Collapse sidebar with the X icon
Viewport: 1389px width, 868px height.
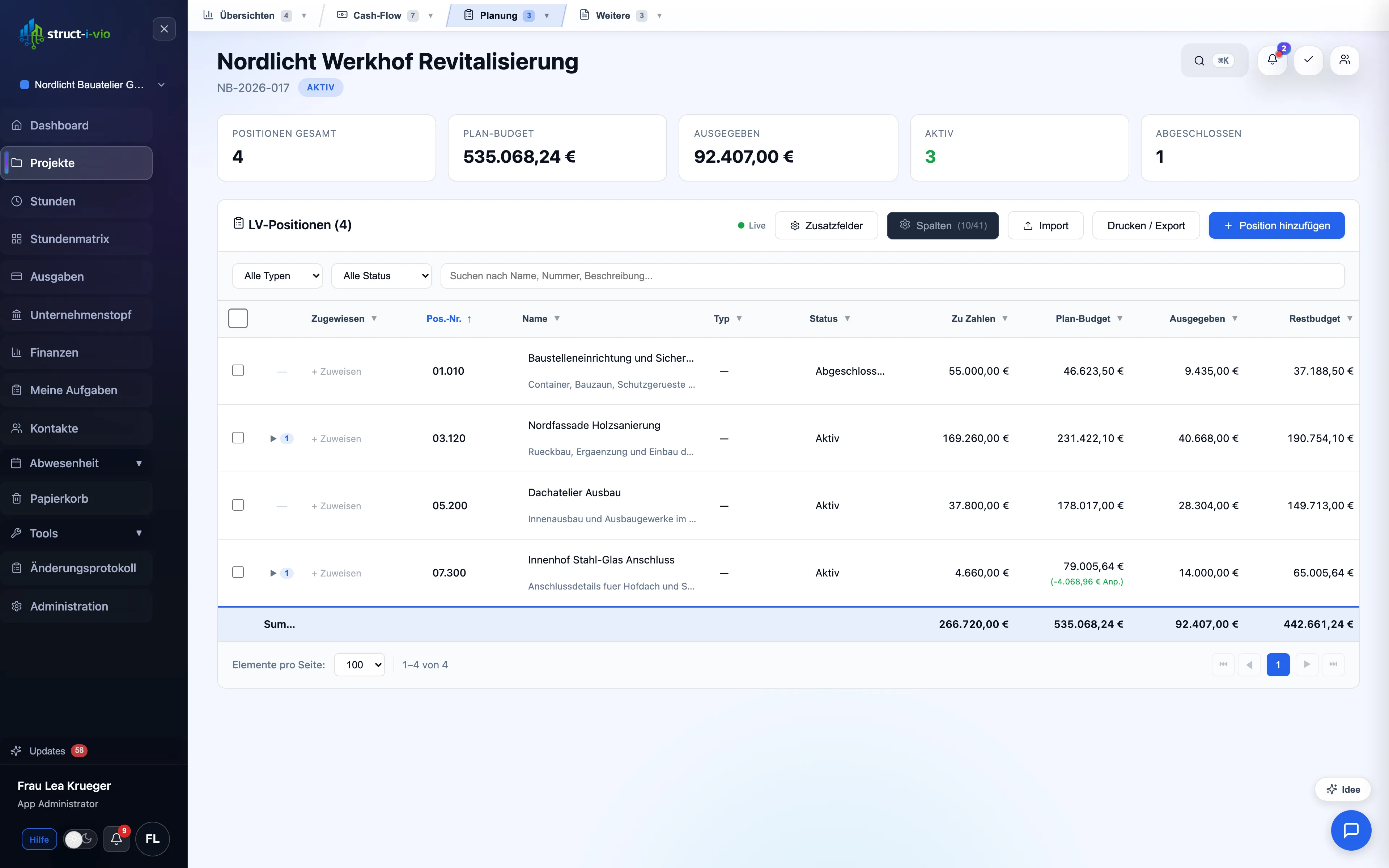coord(164,29)
